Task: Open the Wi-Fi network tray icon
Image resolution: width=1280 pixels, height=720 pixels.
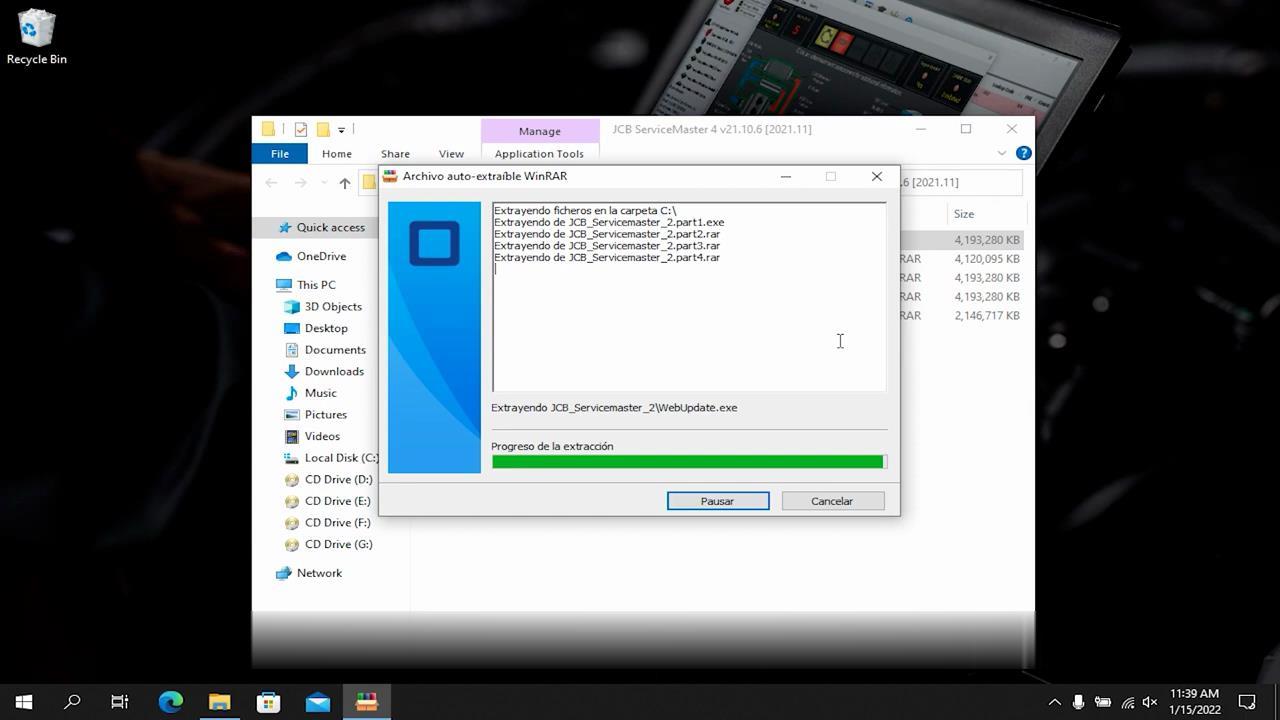Action: coord(1128,702)
